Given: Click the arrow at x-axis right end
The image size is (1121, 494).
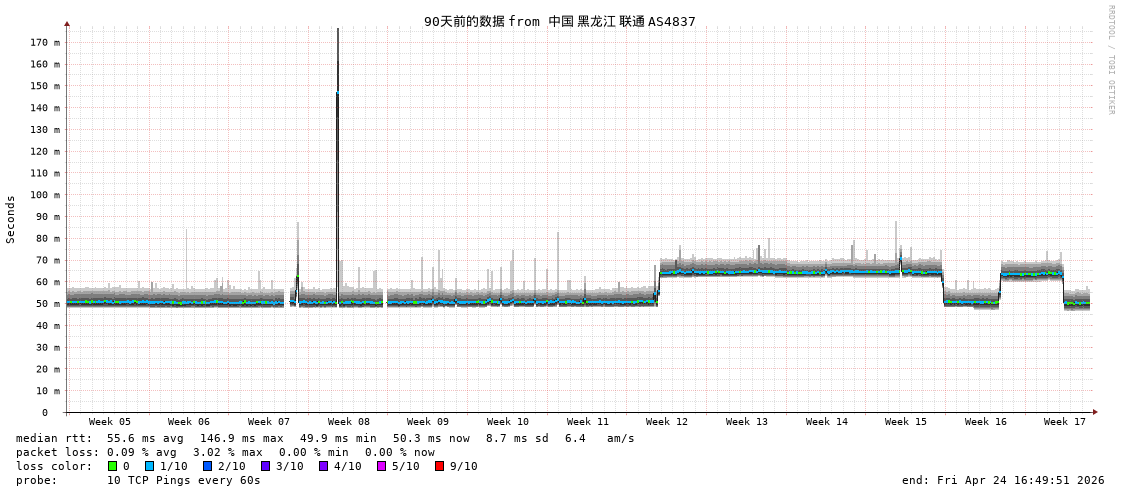Looking at the screenshot, I should pos(1095,412).
